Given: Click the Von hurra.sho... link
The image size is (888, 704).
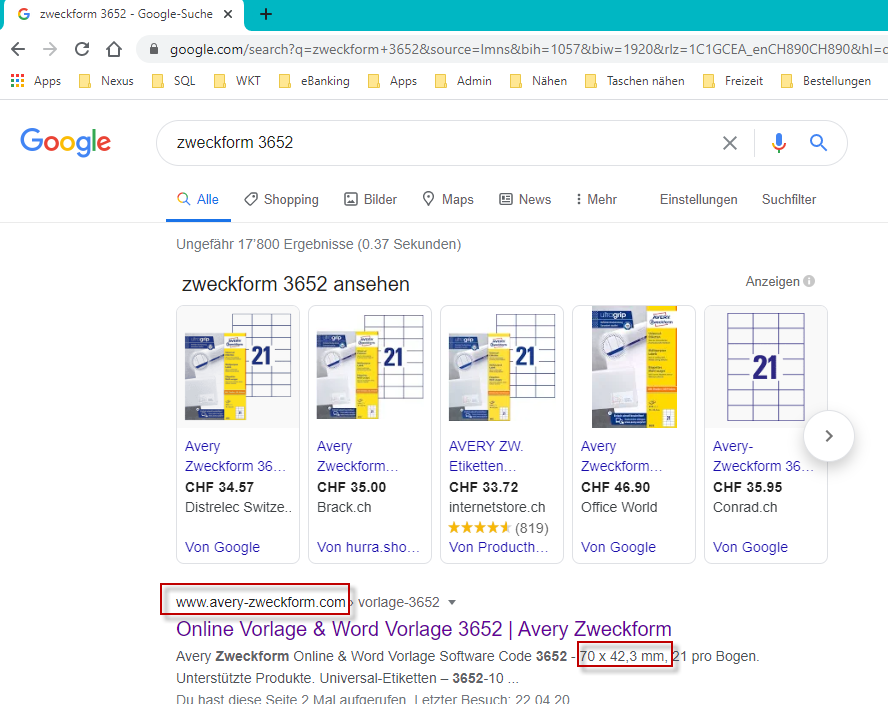Looking at the screenshot, I should coord(368,547).
